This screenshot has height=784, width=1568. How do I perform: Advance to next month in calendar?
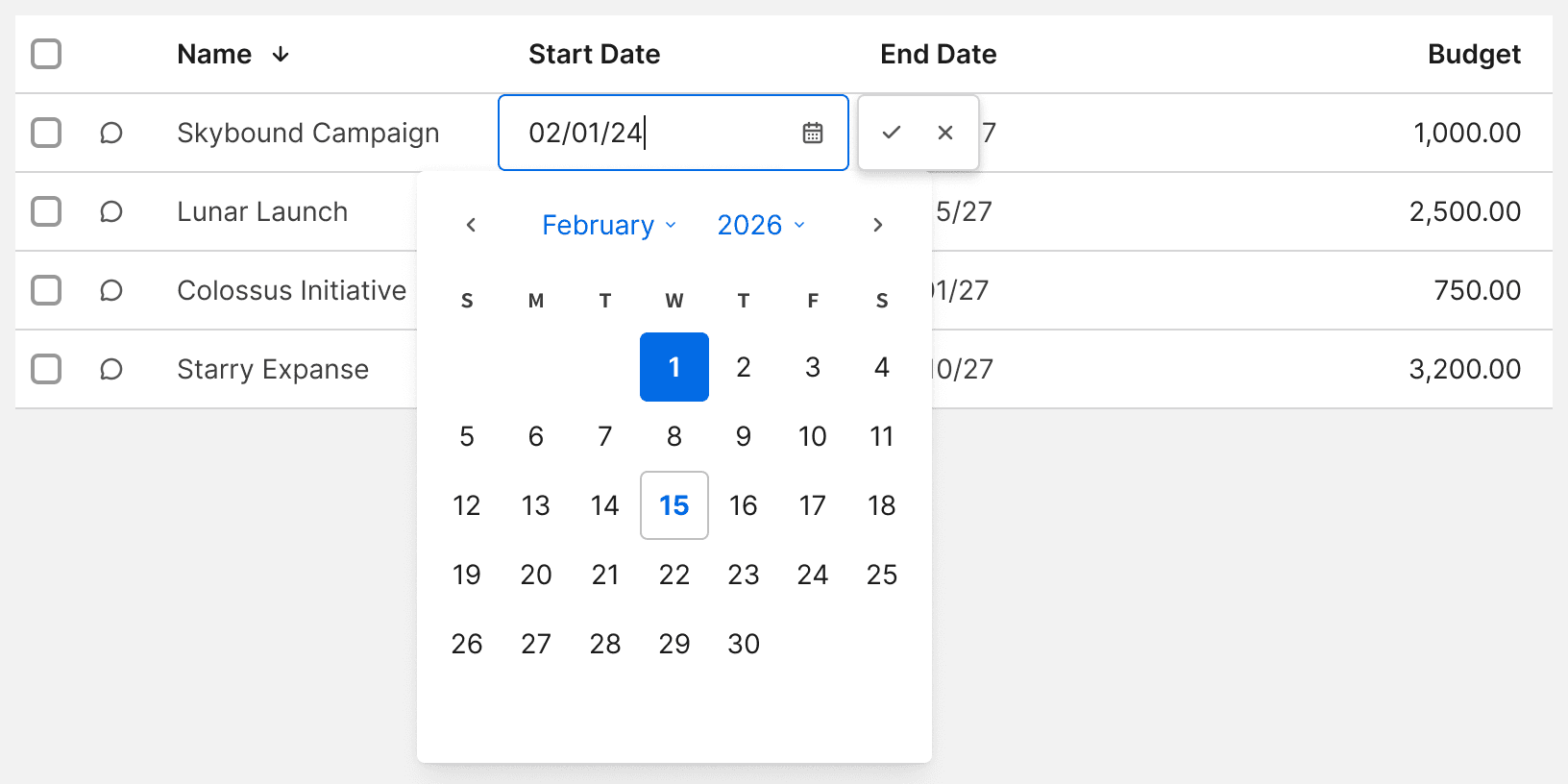[x=877, y=225]
